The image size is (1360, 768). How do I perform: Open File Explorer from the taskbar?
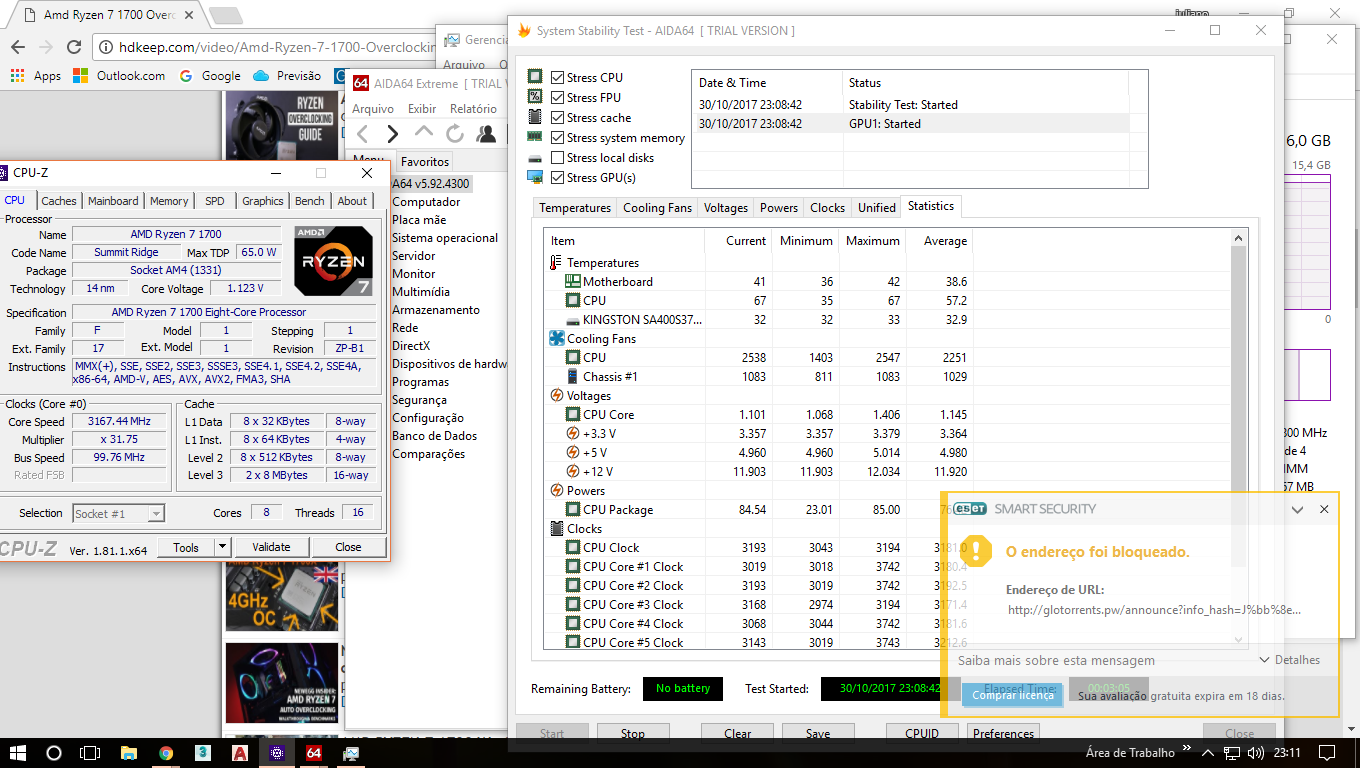tap(129, 753)
